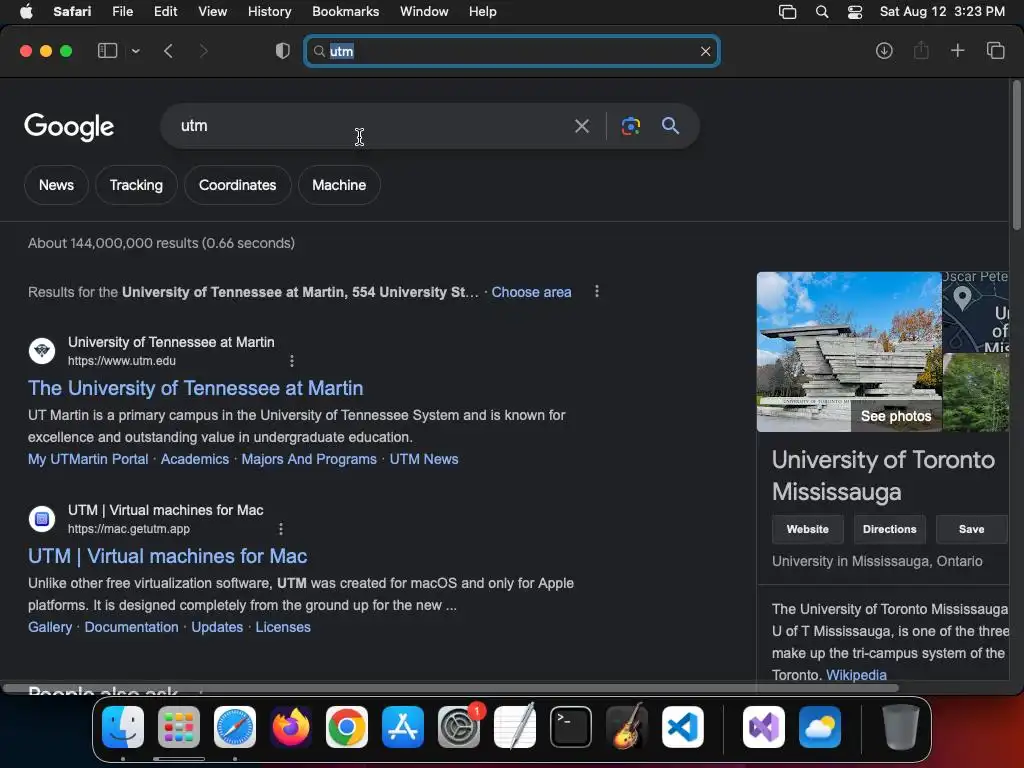Open the Edit menu
Screen dimensions: 1024x768
click(x=165, y=11)
